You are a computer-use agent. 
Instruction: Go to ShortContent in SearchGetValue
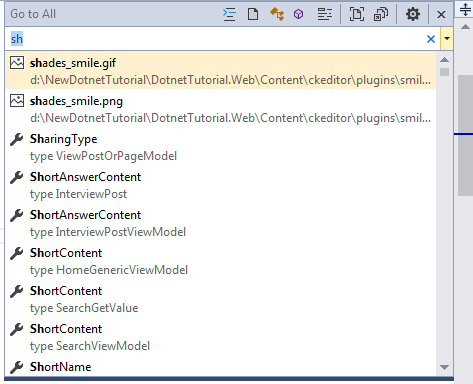(220, 299)
